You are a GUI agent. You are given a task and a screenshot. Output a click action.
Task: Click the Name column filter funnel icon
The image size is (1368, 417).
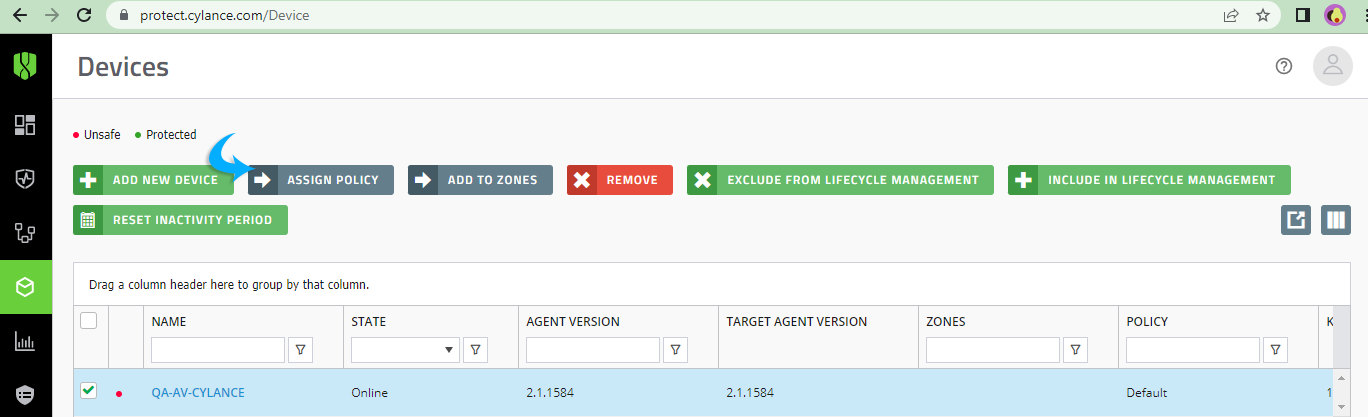click(300, 350)
